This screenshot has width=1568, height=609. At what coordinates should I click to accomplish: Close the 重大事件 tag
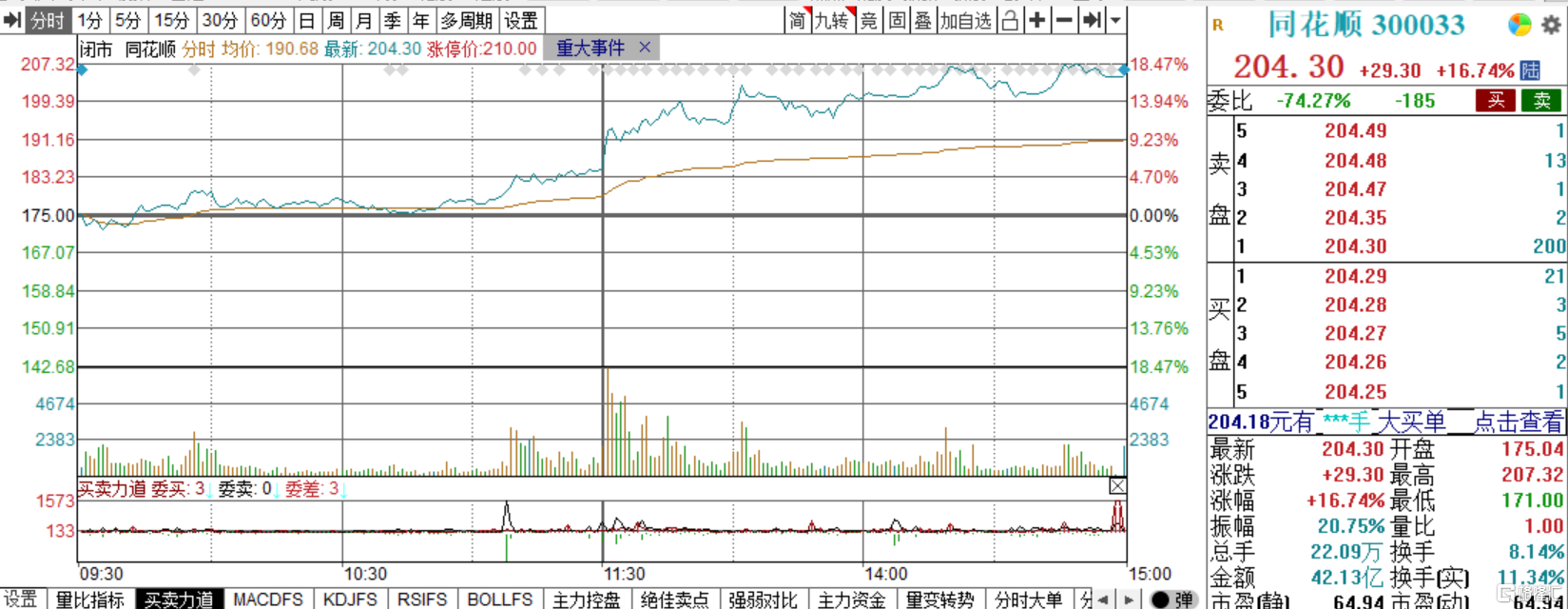[x=645, y=48]
